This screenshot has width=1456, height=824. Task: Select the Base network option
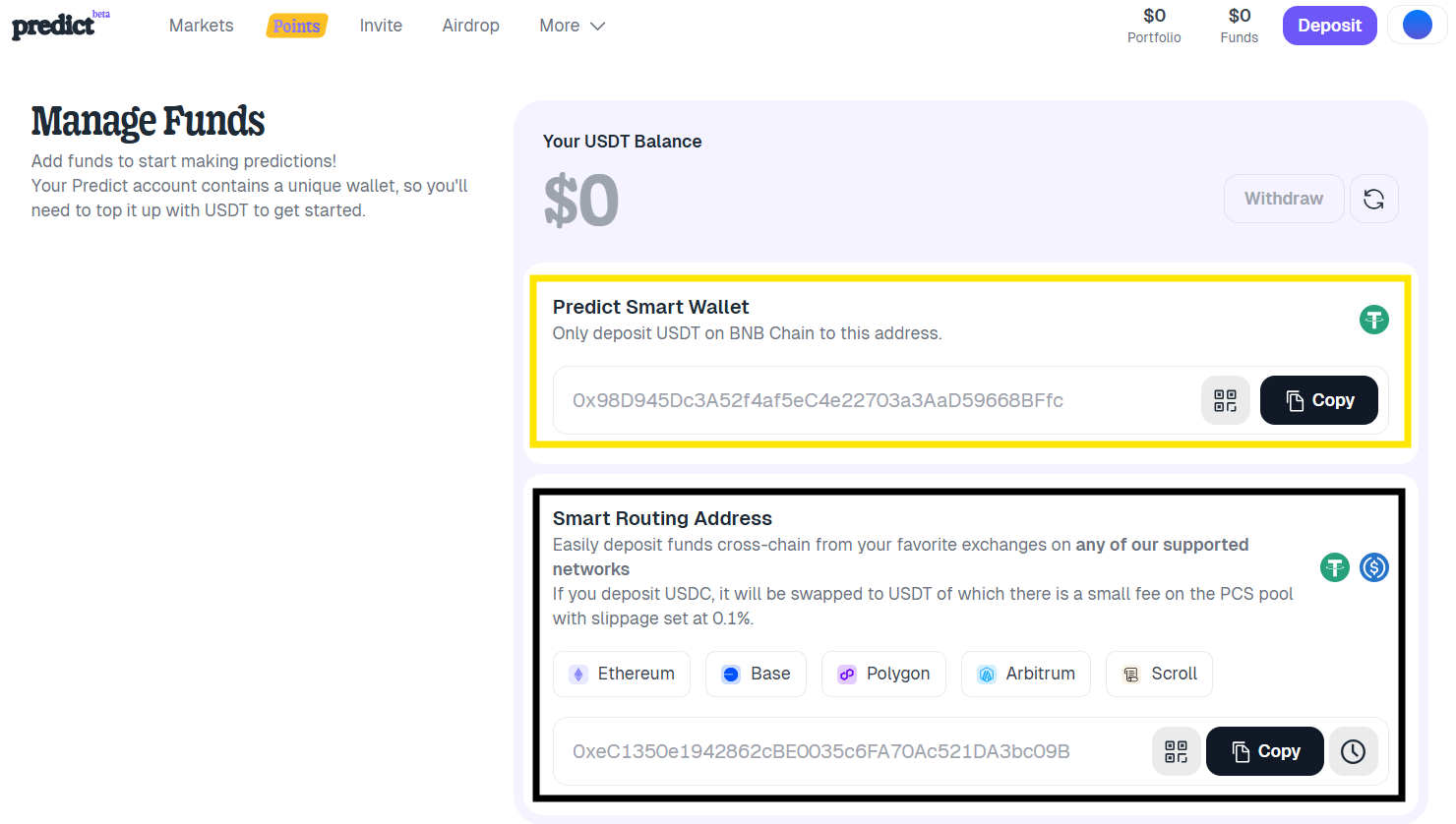click(756, 674)
